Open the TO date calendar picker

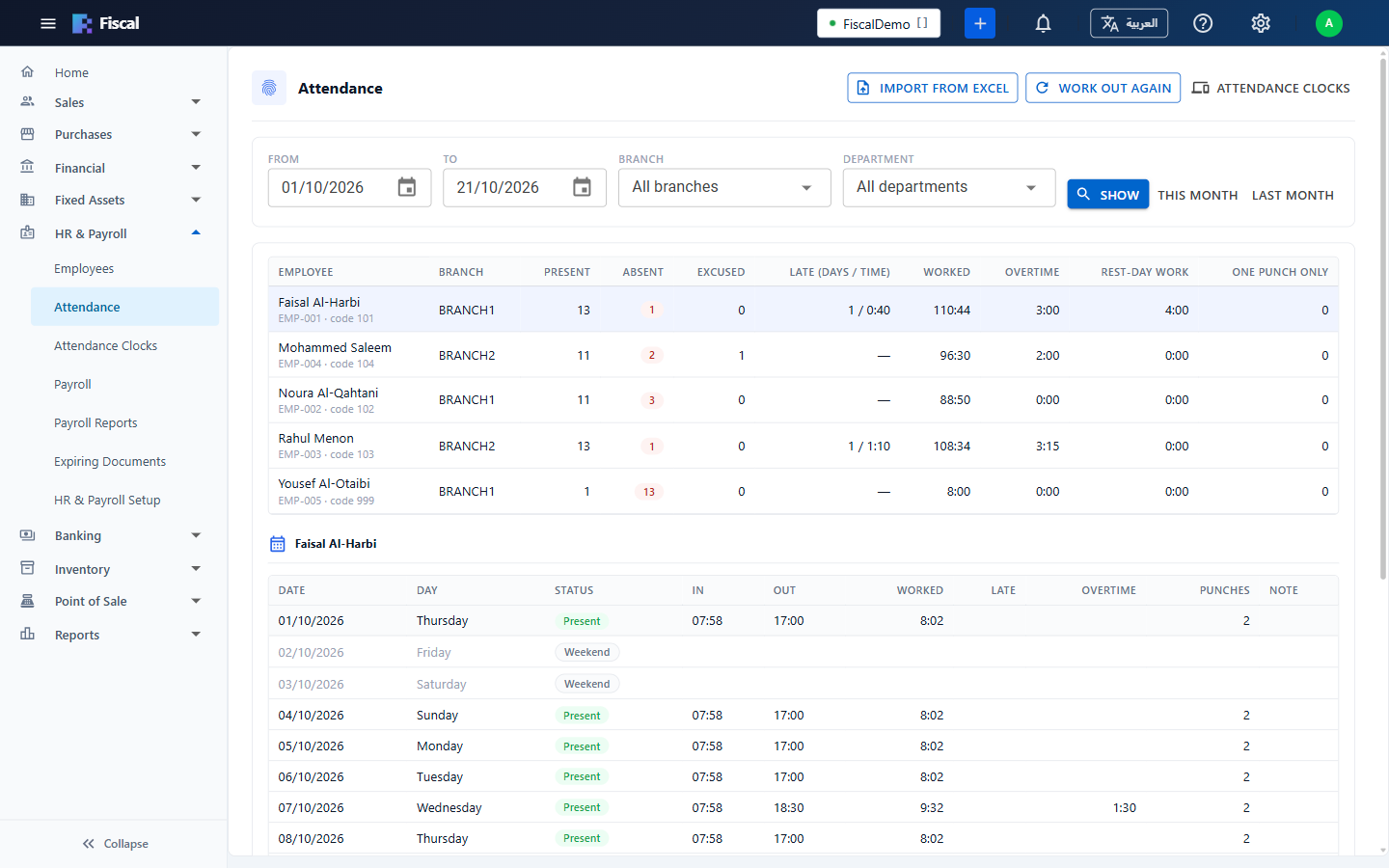click(582, 187)
